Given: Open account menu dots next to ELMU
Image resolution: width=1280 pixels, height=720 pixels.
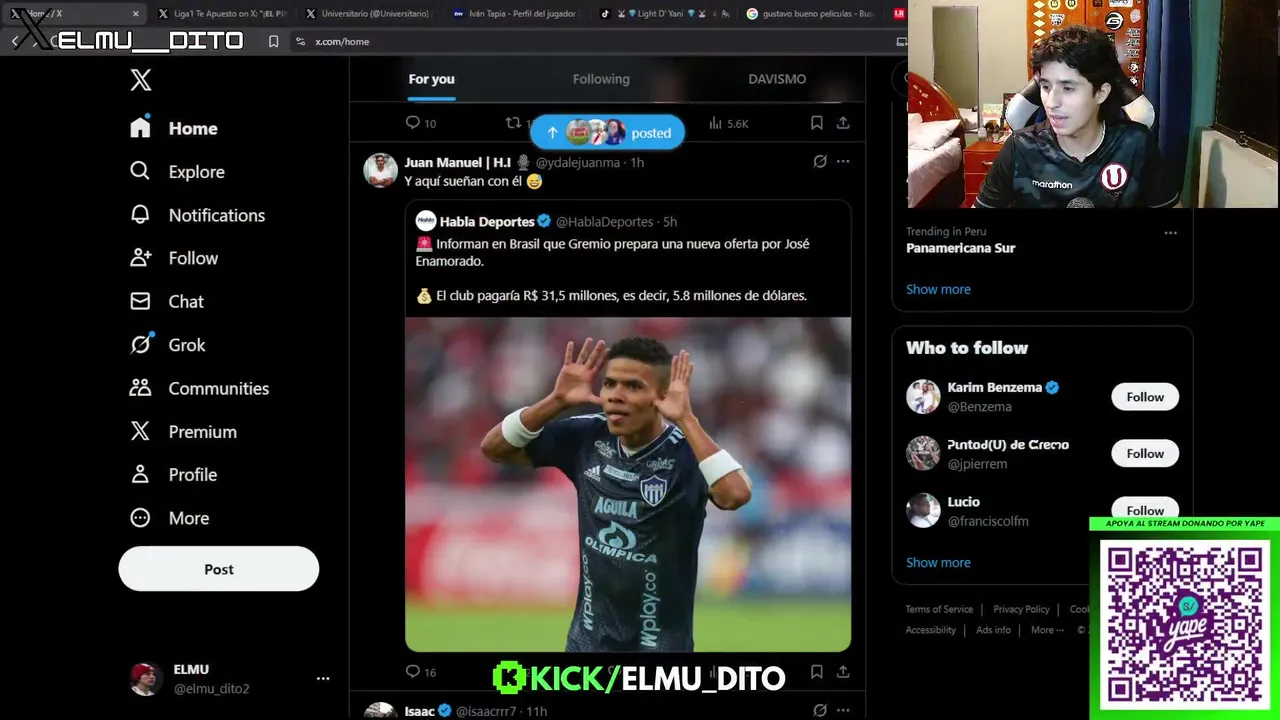Looking at the screenshot, I should (323, 678).
